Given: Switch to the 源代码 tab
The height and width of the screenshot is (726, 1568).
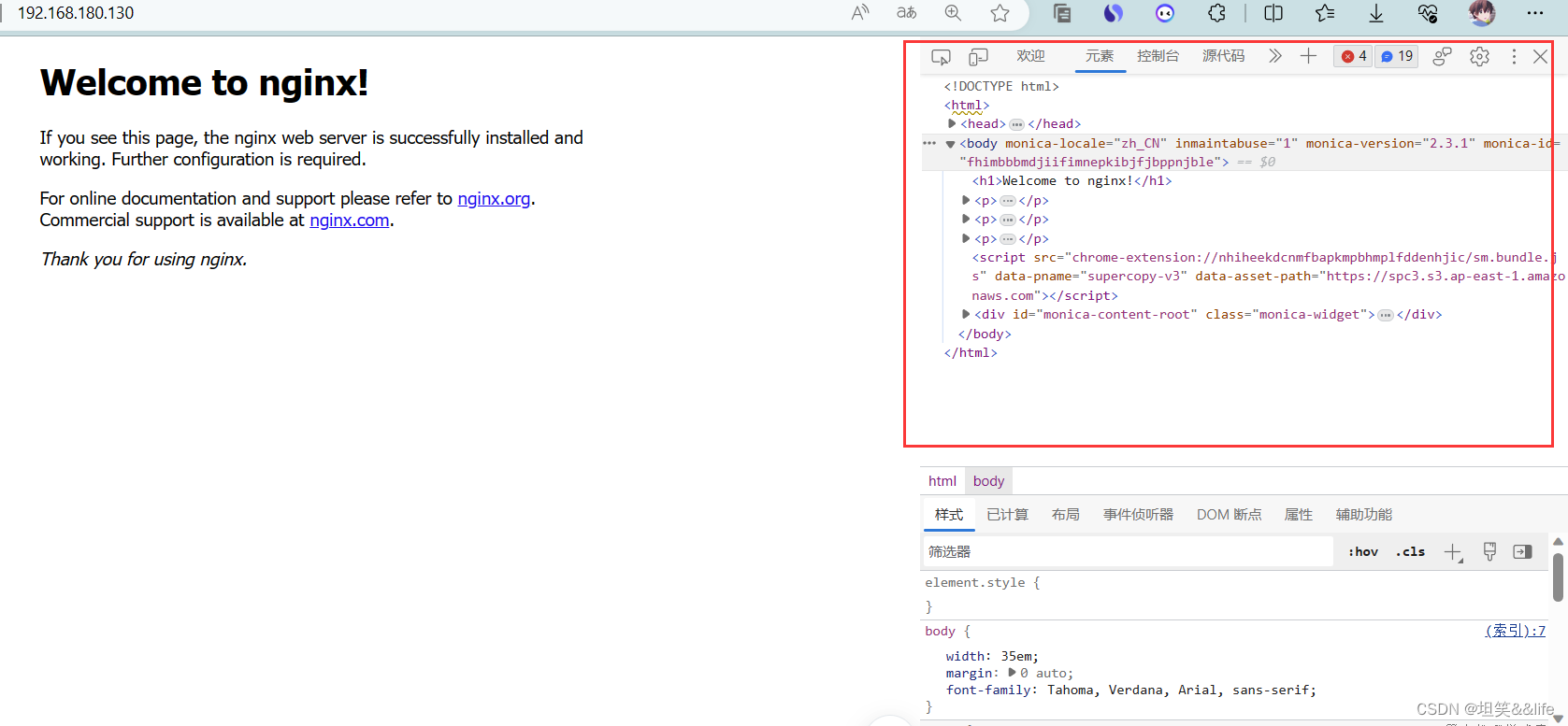Looking at the screenshot, I should pos(1223,56).
